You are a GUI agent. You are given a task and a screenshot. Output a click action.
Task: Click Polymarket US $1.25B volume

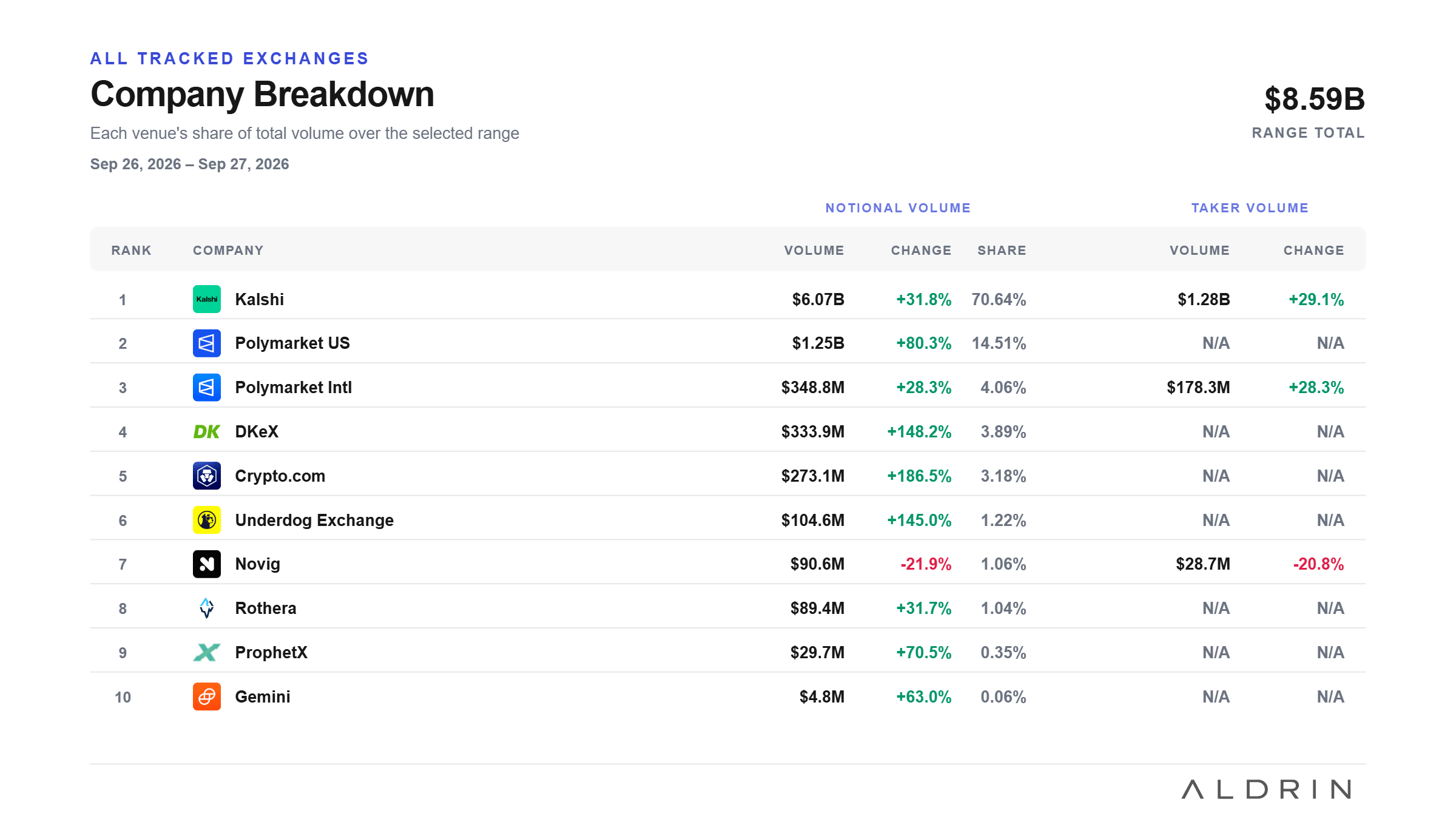click(x=818, y=343)
